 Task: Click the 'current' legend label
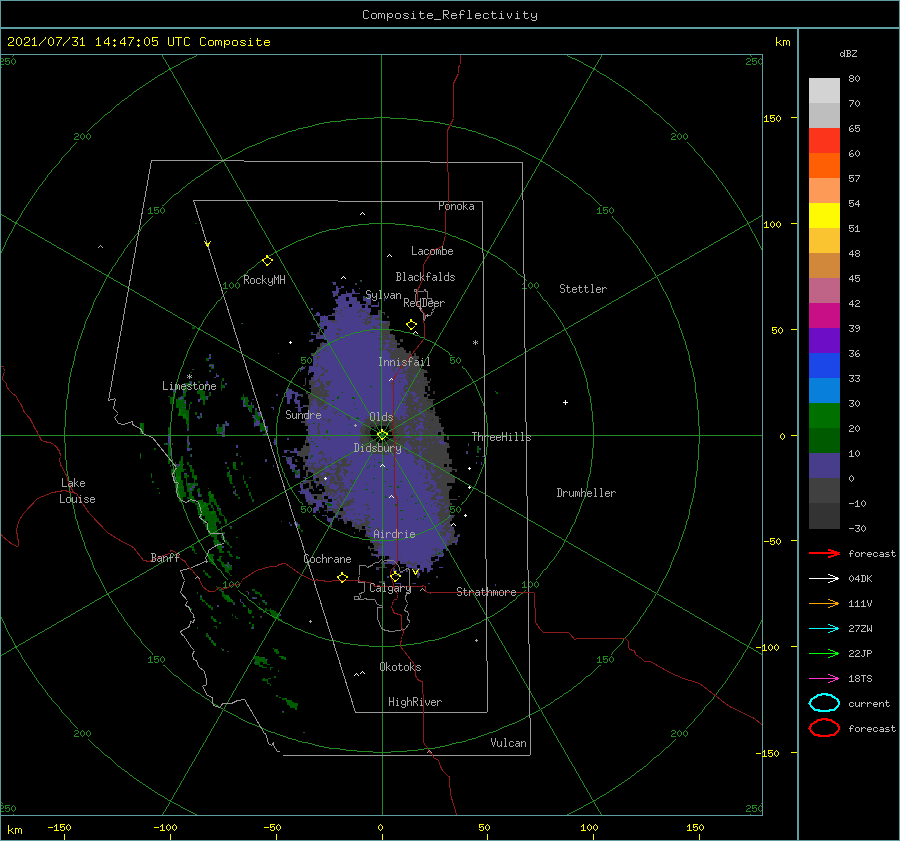pyautogui.click(x=869, y=704)
